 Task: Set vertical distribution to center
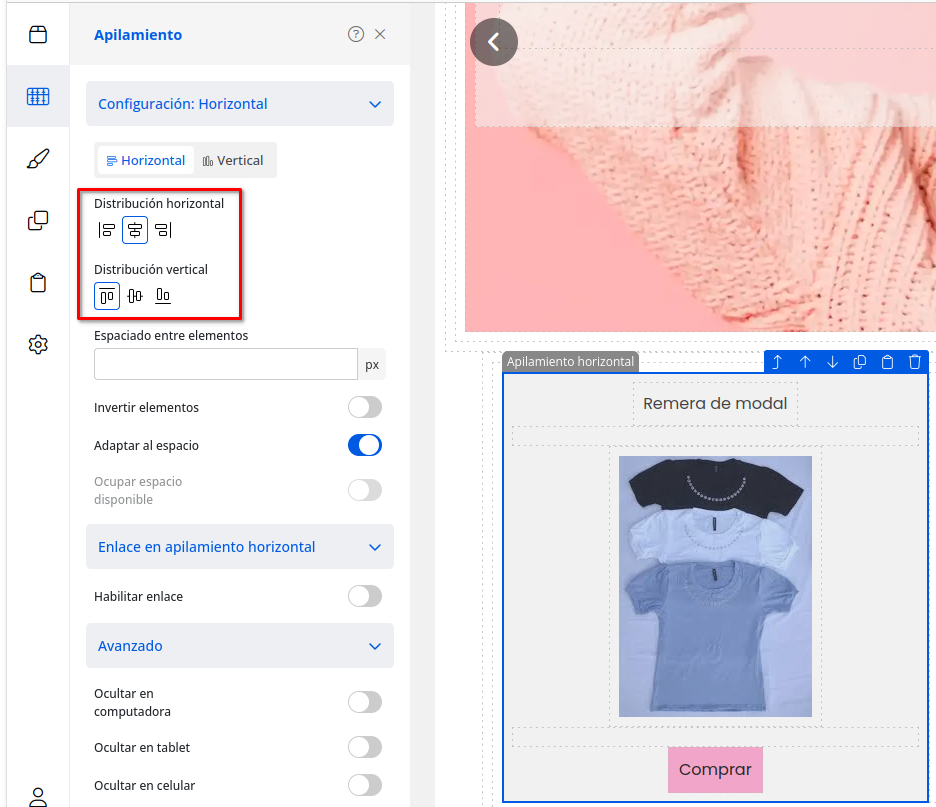(135, 296)
